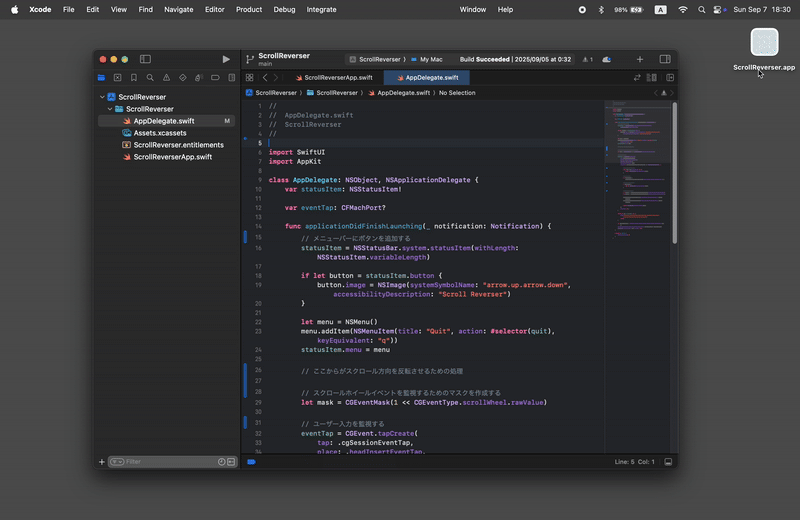The height and width of the screenshot is (520, 800).
Task: Go back in editor history
Action: [265, 78]
